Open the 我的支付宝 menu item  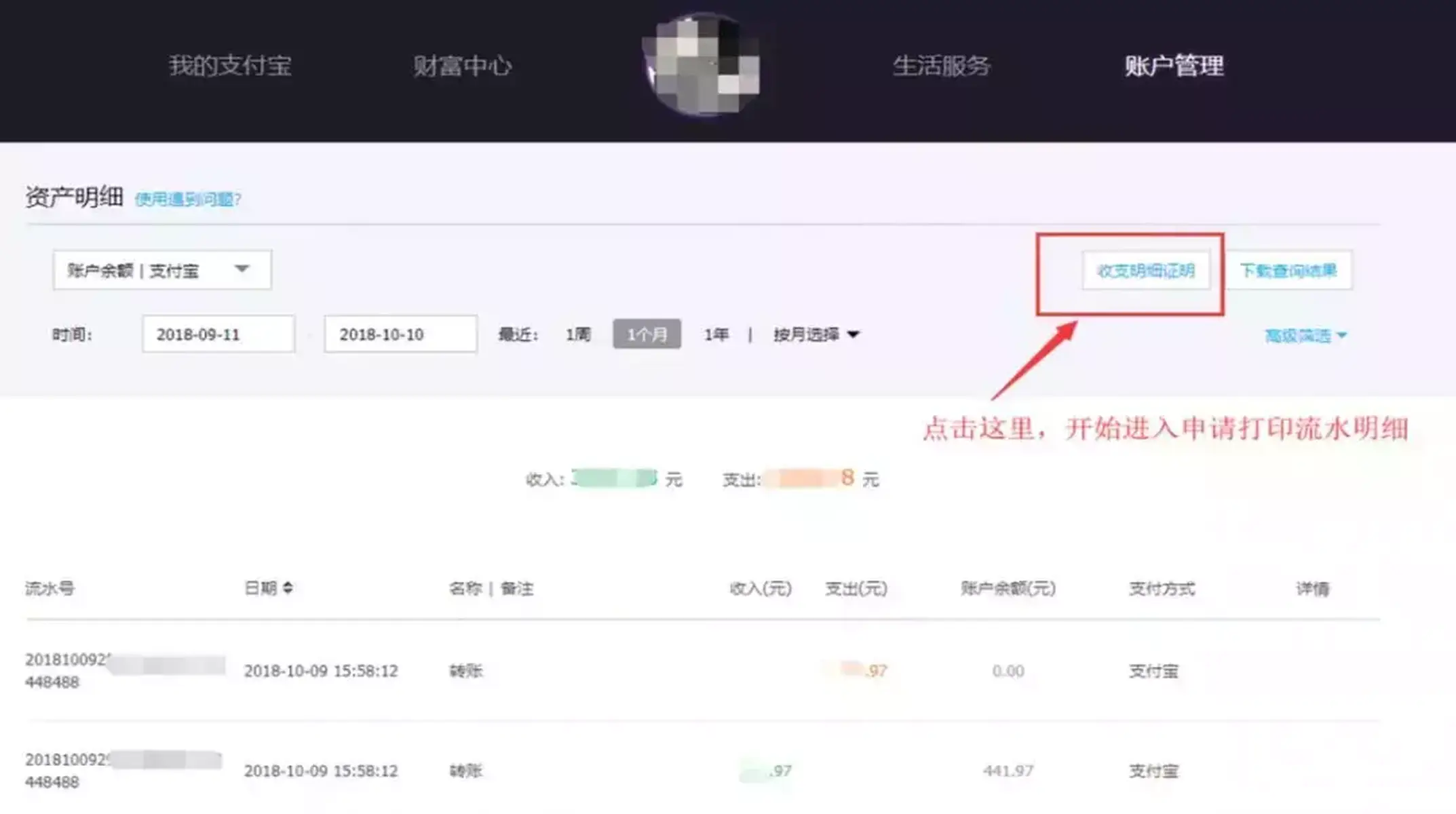(231, 66)
